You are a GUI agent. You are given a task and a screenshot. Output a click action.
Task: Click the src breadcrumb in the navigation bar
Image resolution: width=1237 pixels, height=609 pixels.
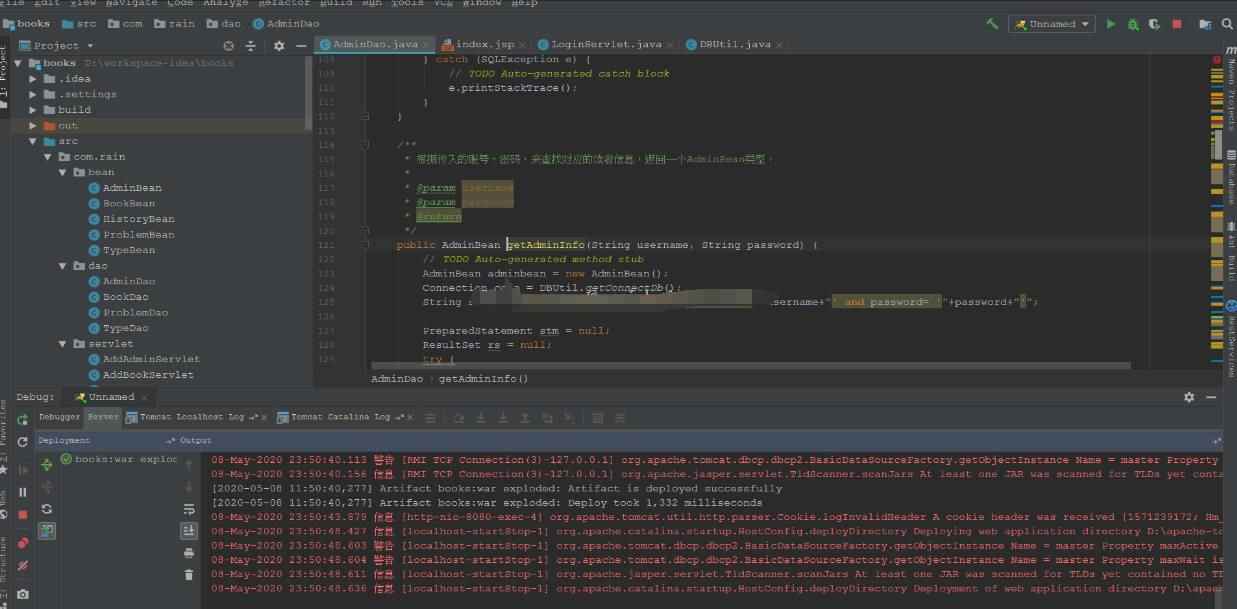pos(79,23)
